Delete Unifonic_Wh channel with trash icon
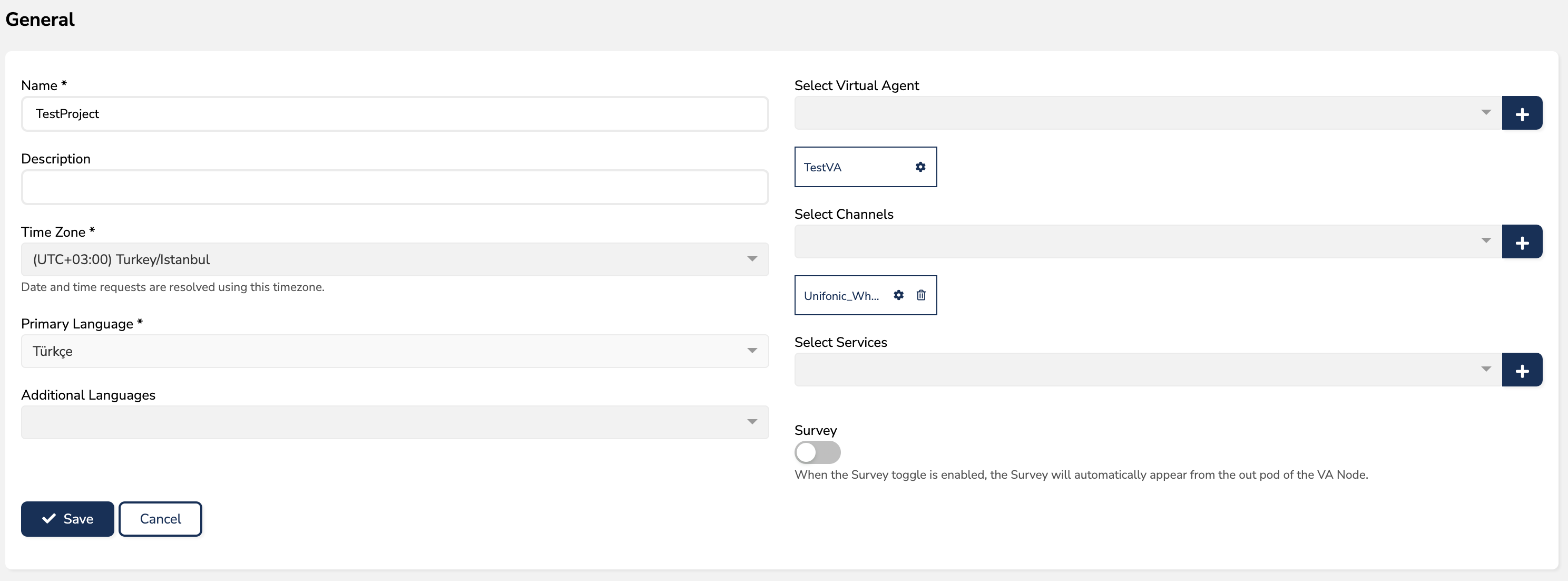 pyautogui.click(x=920, y=295)
